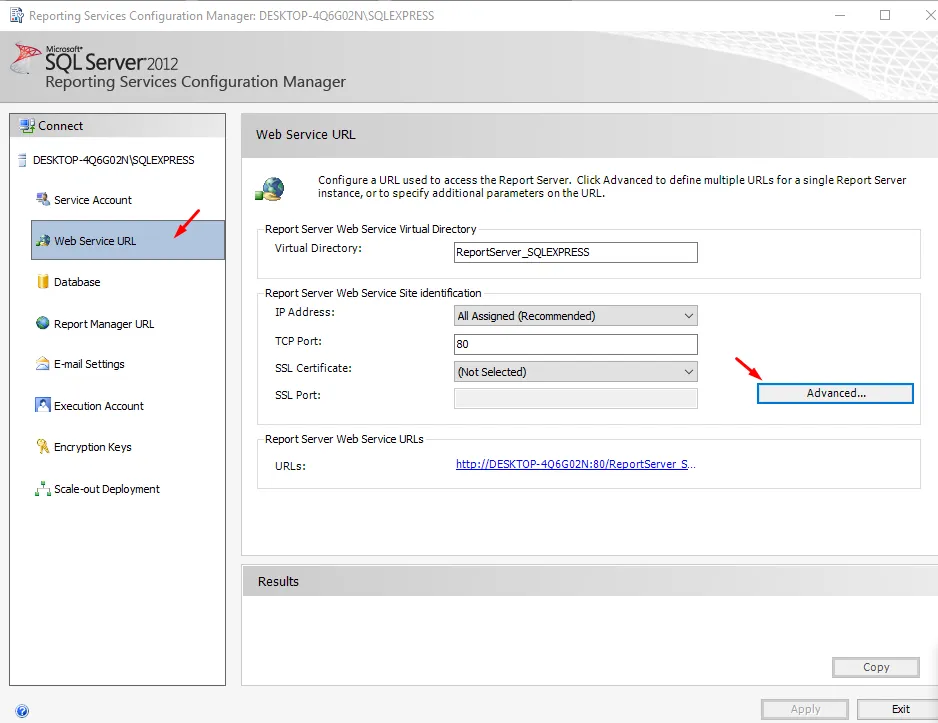Open the Report Server web service URL link
The image size is (938, 723).
tap(575, 464)
